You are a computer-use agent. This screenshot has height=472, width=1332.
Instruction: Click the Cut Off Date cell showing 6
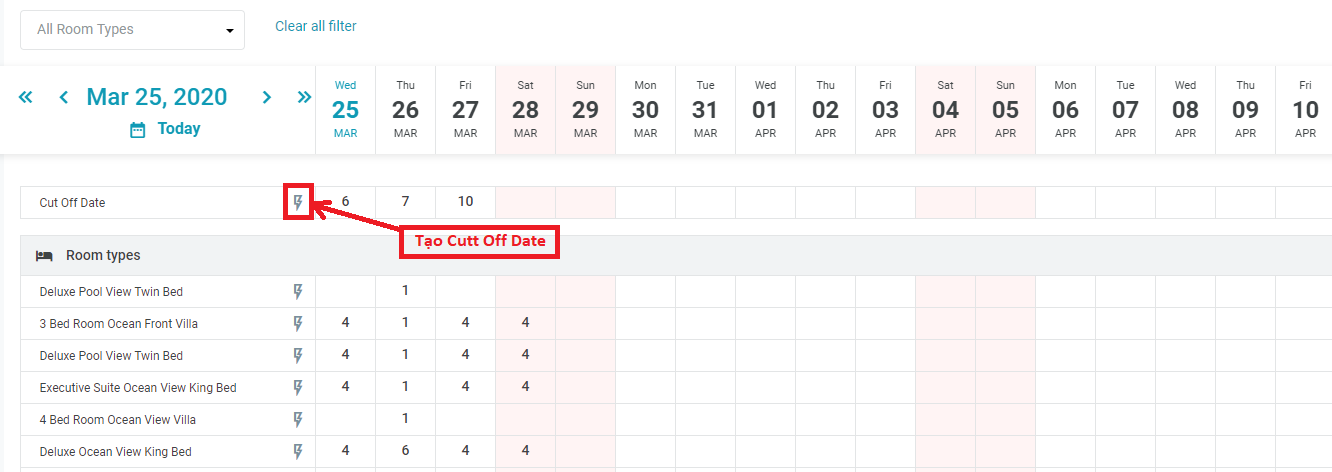pos(345,202)
